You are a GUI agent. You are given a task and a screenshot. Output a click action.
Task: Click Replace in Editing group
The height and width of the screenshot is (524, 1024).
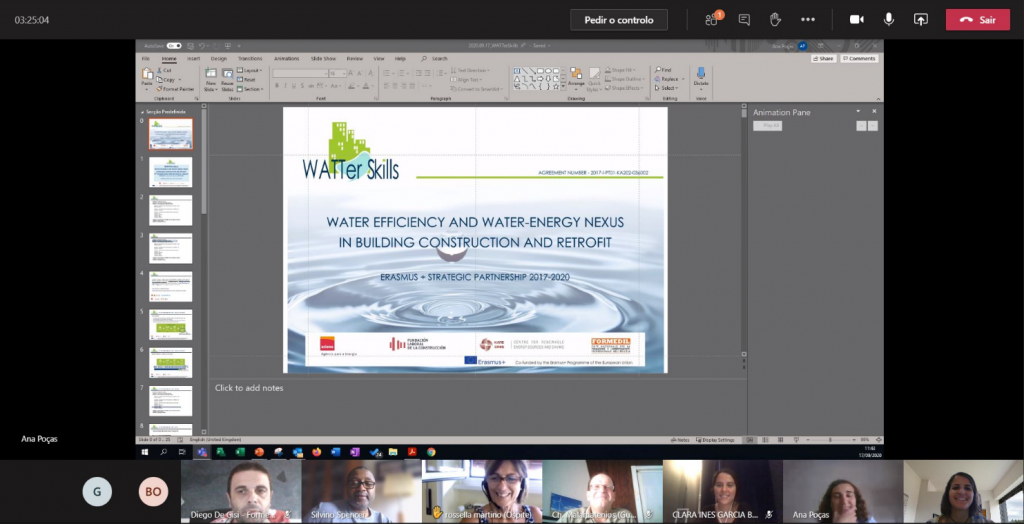[x=666, y=79]
